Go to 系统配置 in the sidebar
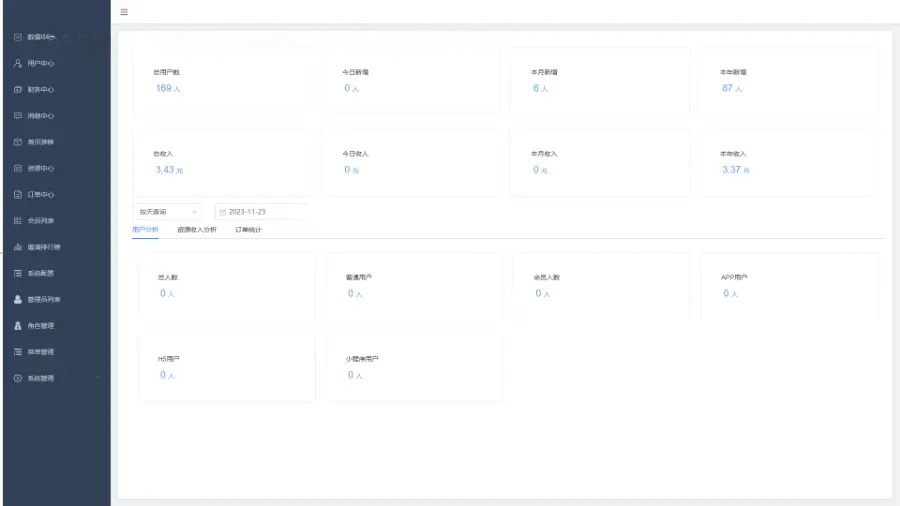This screenshot has width=900, height=506. [40, 273]
